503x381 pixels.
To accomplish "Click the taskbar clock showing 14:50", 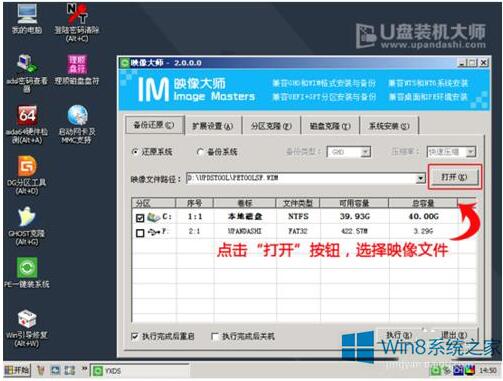I will click(488, 370).
